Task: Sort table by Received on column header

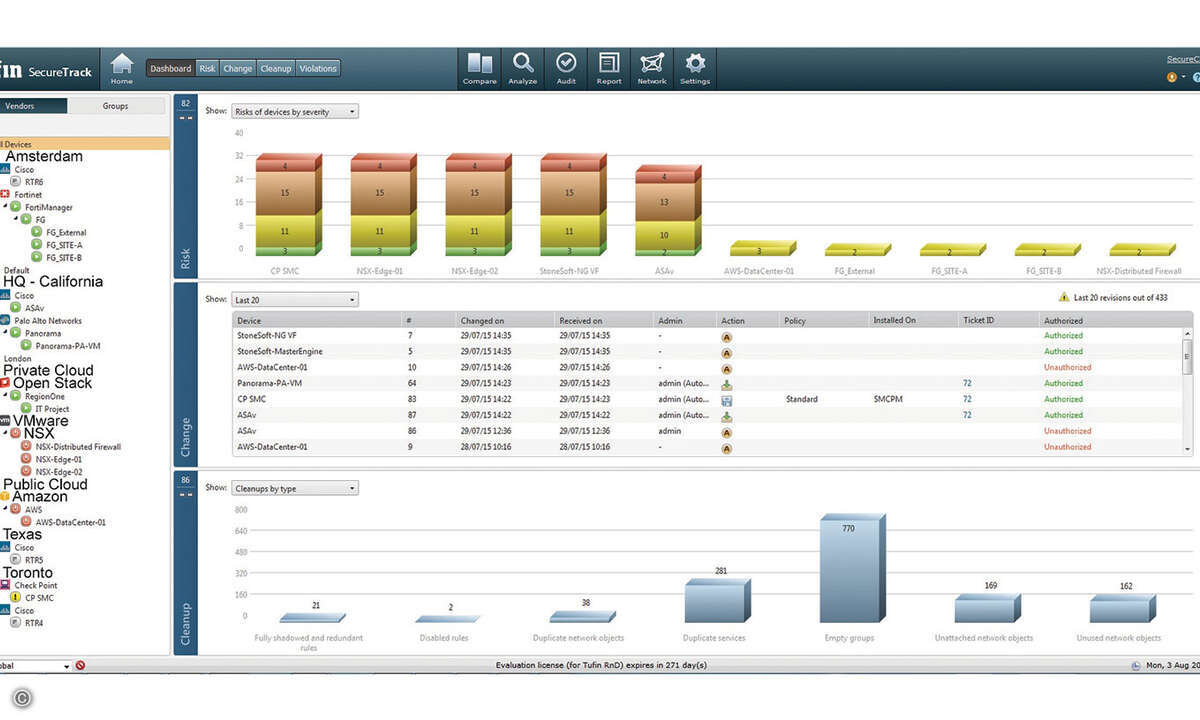Action: point(604,320)
